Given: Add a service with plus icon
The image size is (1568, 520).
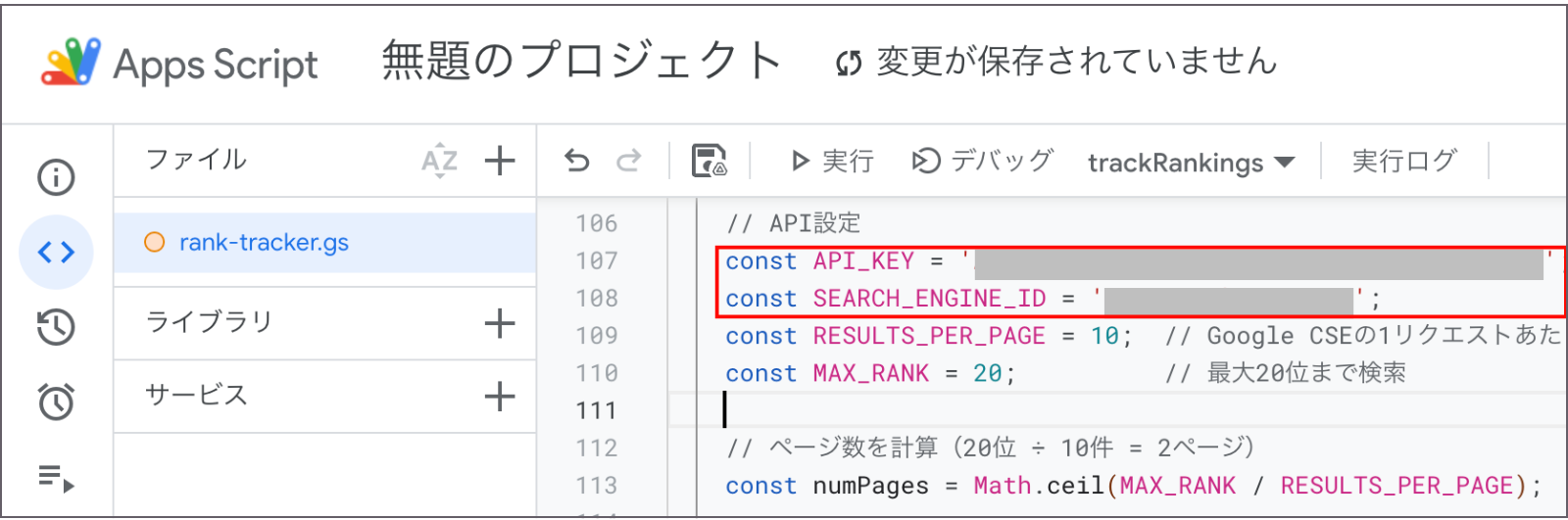Looking at the screenshot, I should (500, 397).
